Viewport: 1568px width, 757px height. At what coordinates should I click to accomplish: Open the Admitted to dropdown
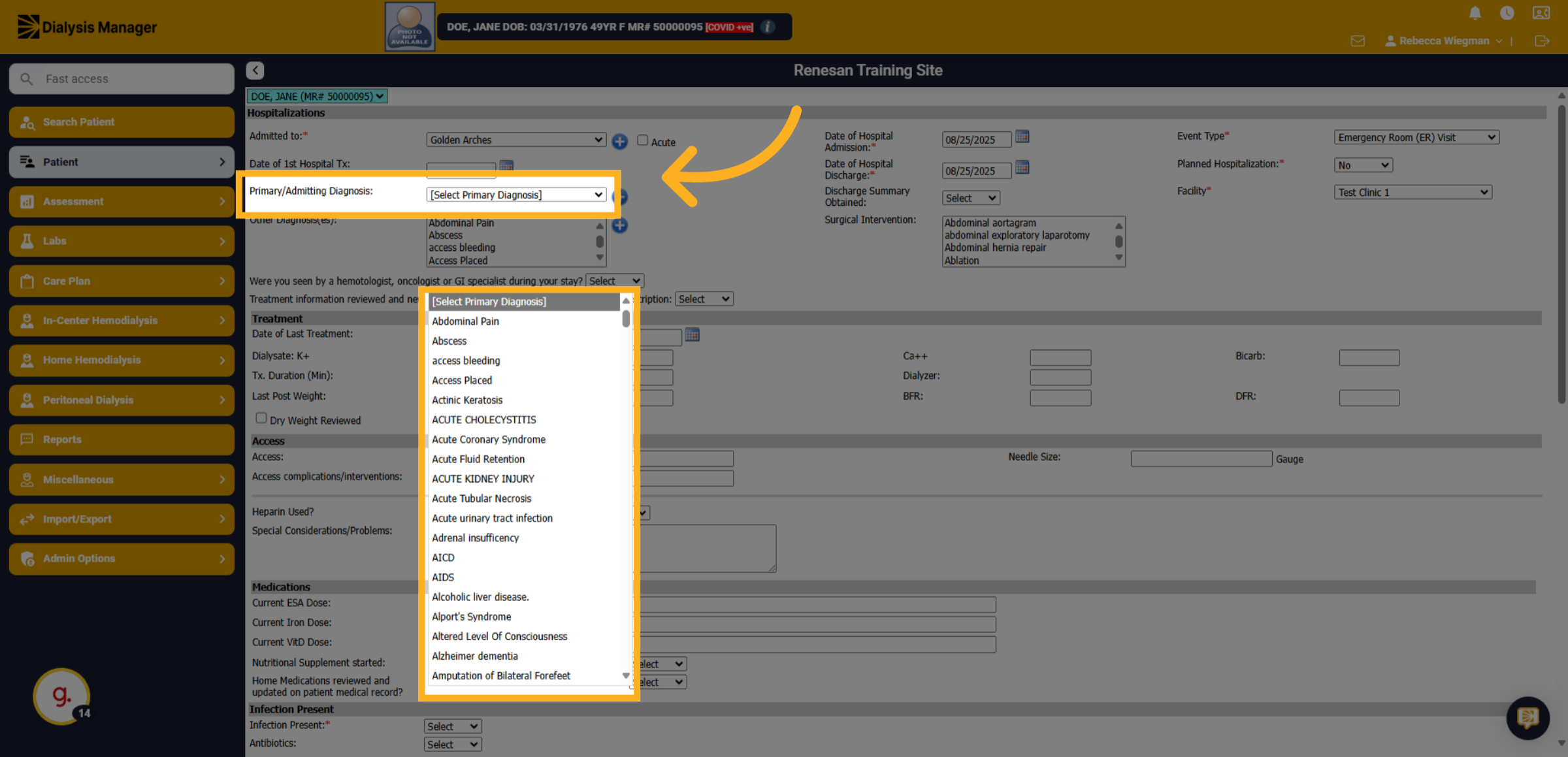(516, 140)
